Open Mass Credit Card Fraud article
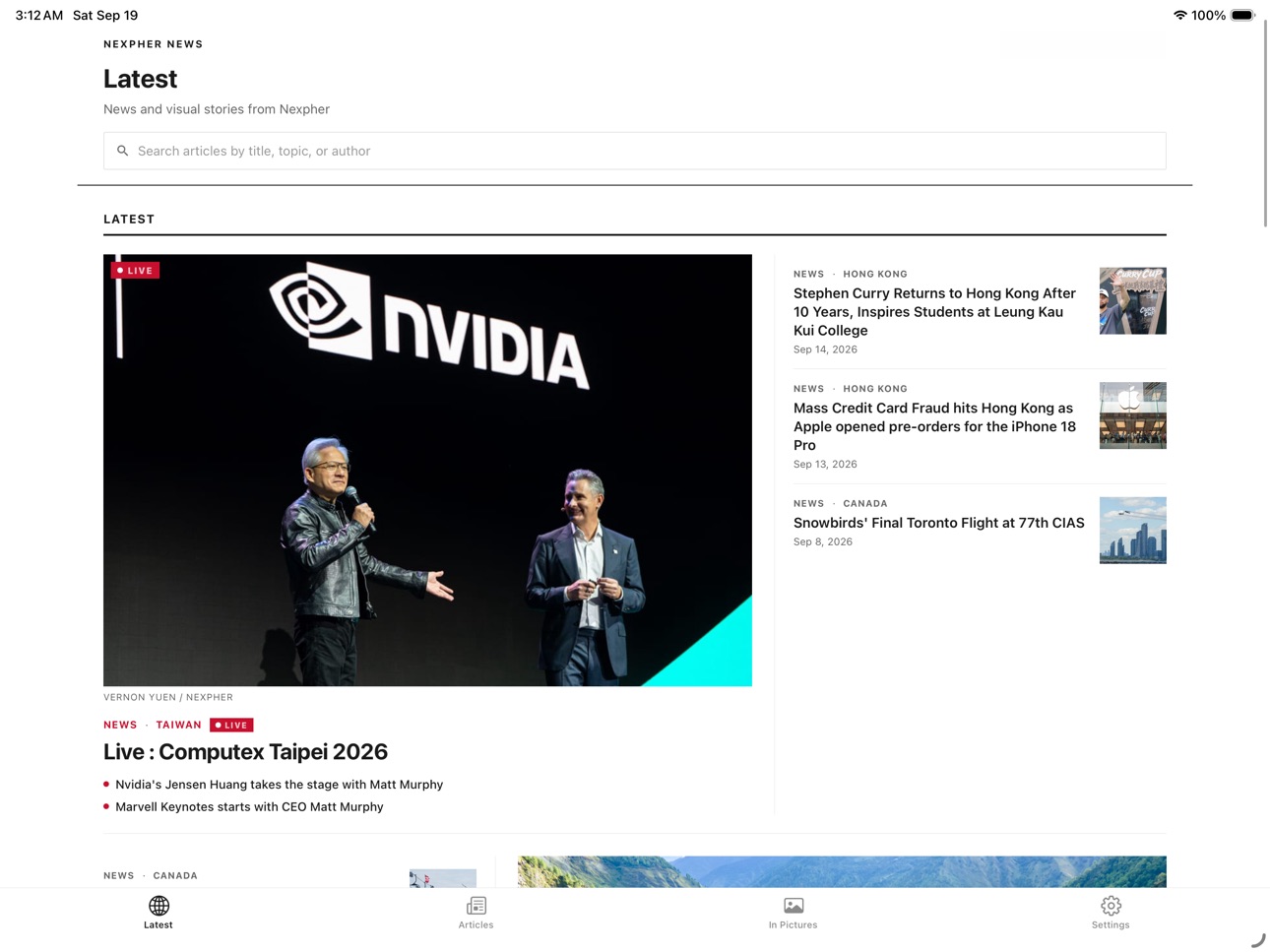Screen dimensions: 1270x952 pos(935,426)
